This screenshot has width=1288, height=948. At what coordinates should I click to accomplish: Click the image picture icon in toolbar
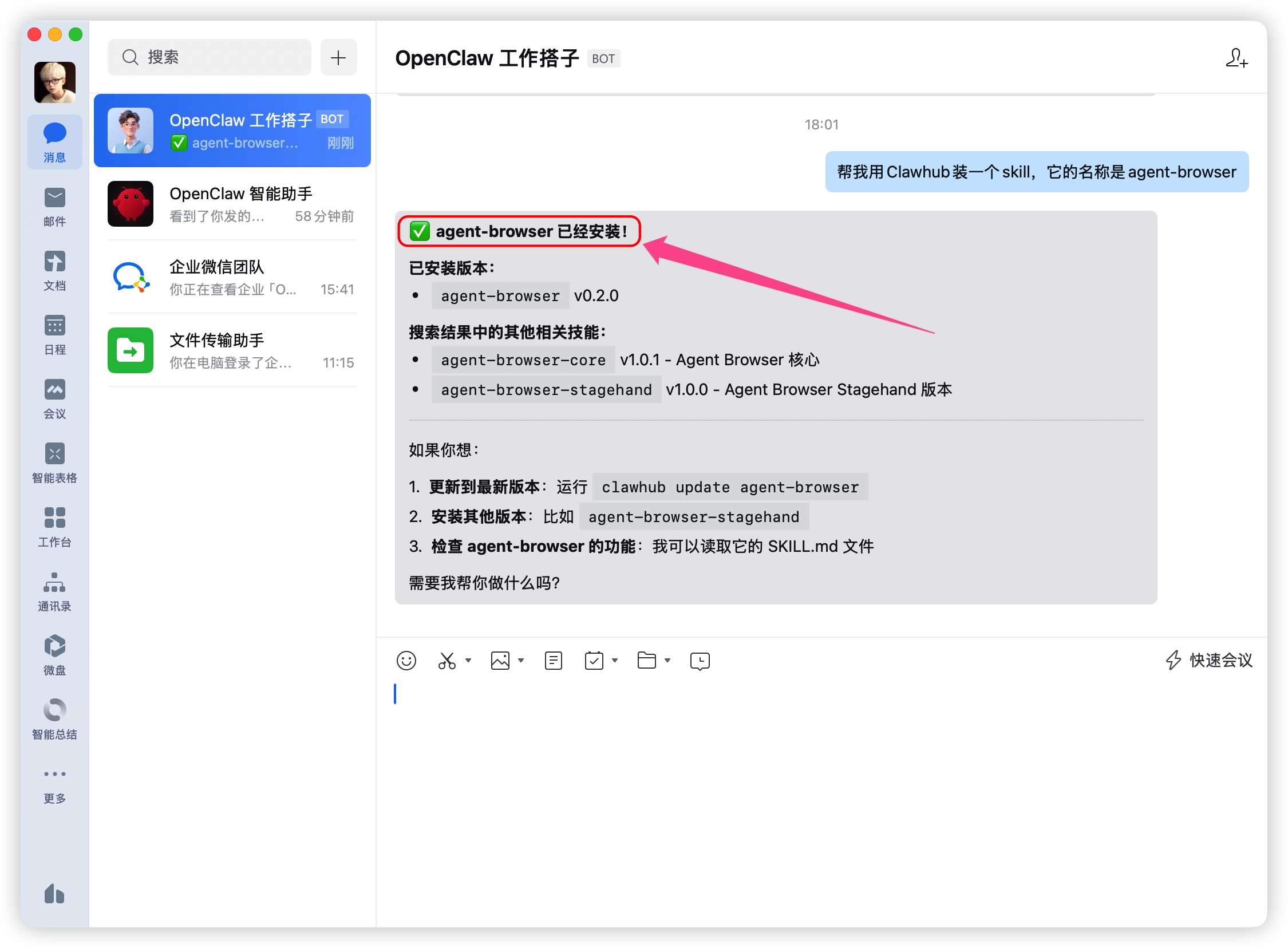500,661
